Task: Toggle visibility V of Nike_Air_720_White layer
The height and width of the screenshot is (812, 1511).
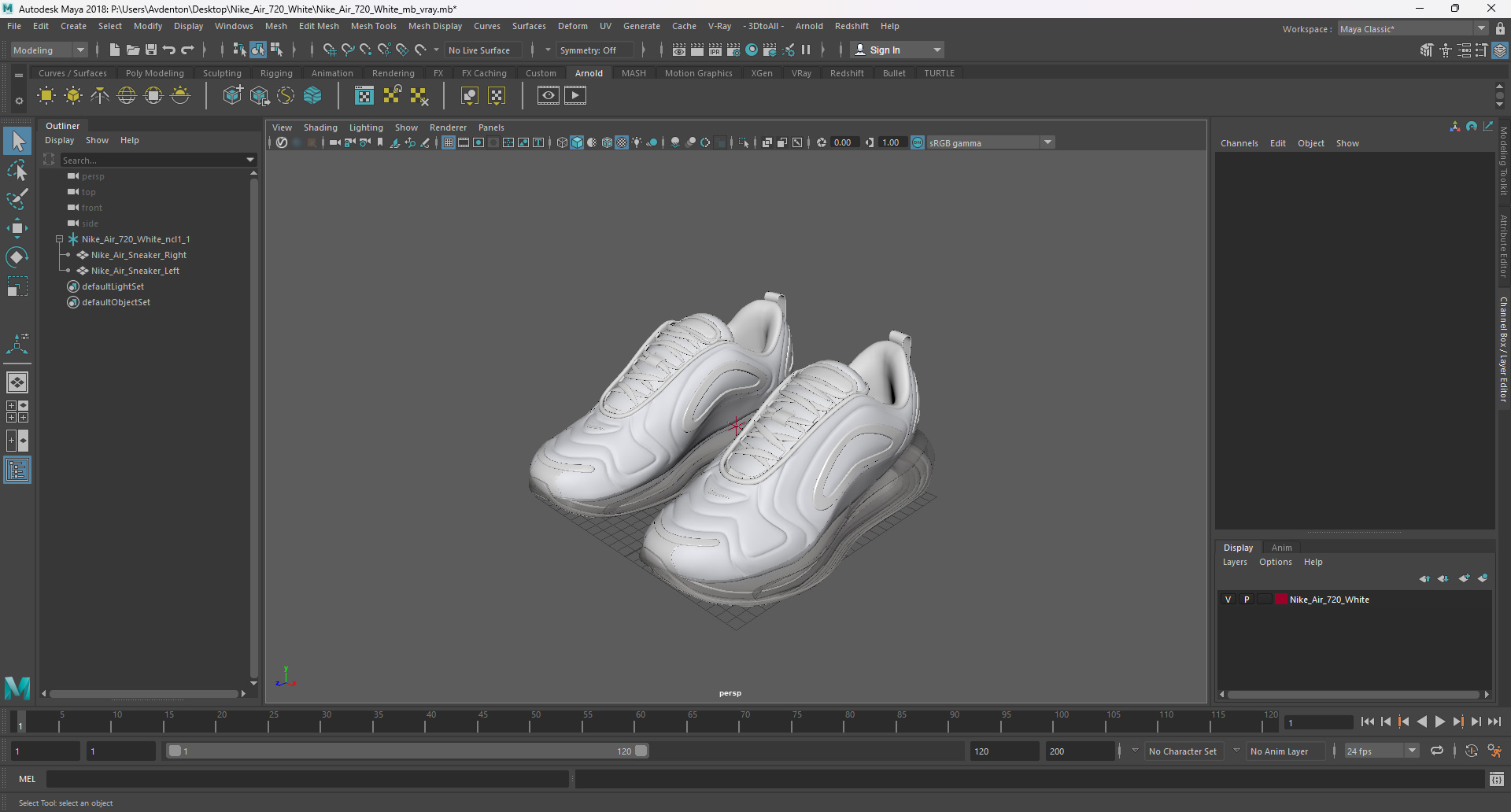Action: 1228,600
